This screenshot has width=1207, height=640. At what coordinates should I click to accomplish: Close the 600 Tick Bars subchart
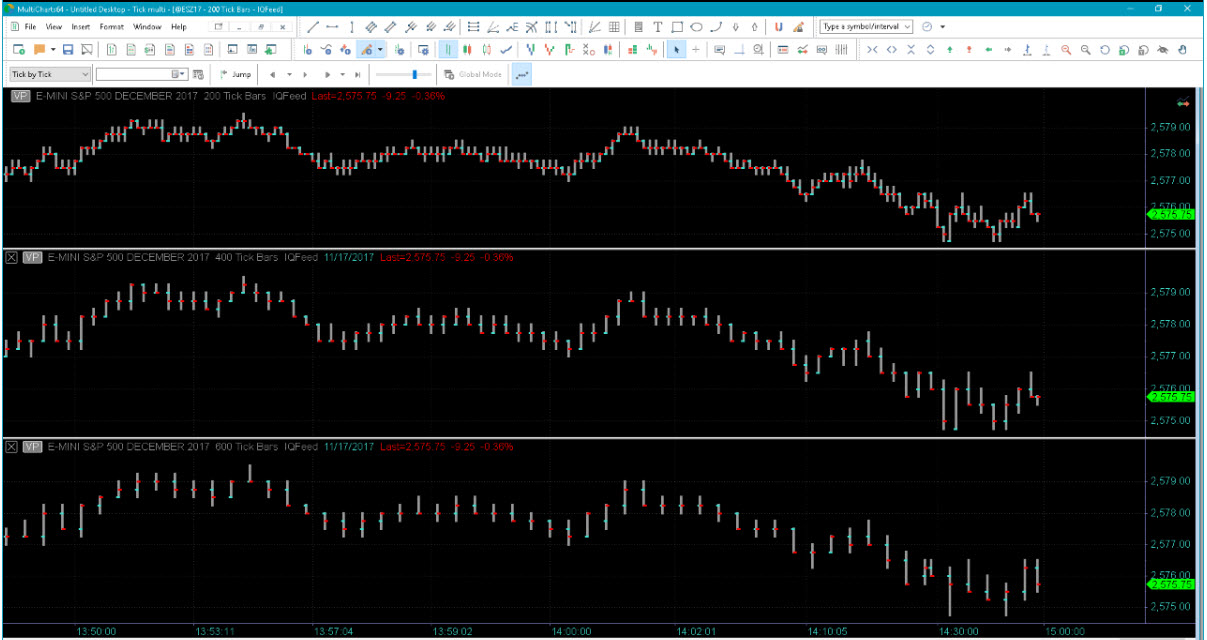pos(12,446)
